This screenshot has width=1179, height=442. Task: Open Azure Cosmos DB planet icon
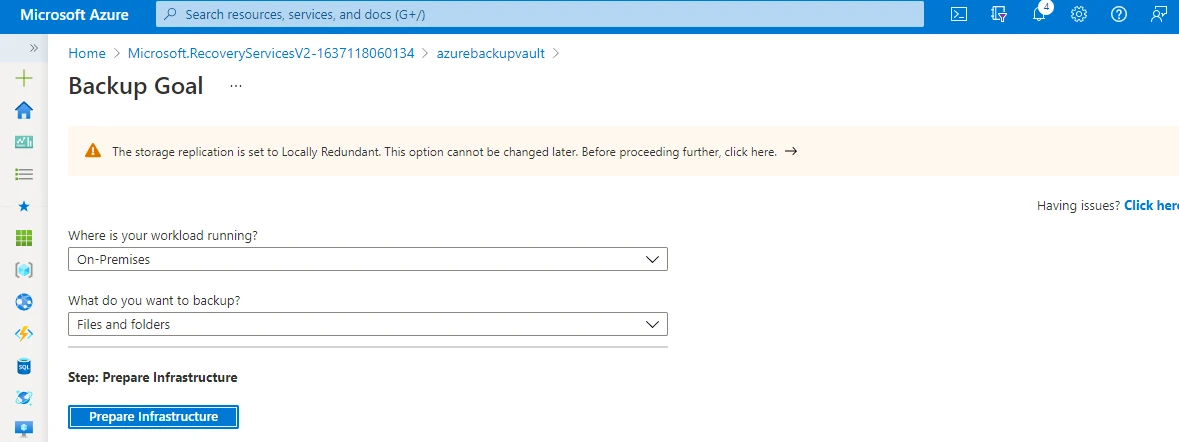pyautogui.click(x=24, y=398)
